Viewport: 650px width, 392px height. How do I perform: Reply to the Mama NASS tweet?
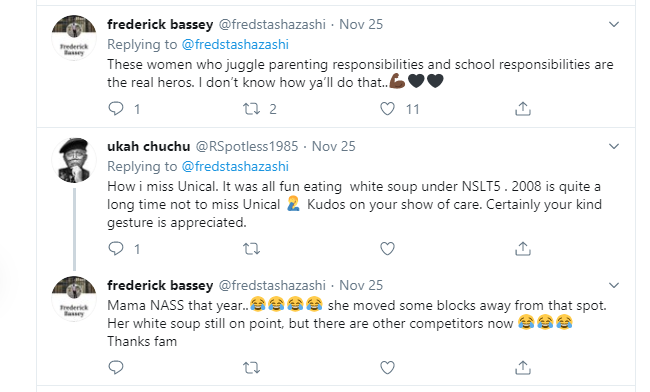coord(116,367)
